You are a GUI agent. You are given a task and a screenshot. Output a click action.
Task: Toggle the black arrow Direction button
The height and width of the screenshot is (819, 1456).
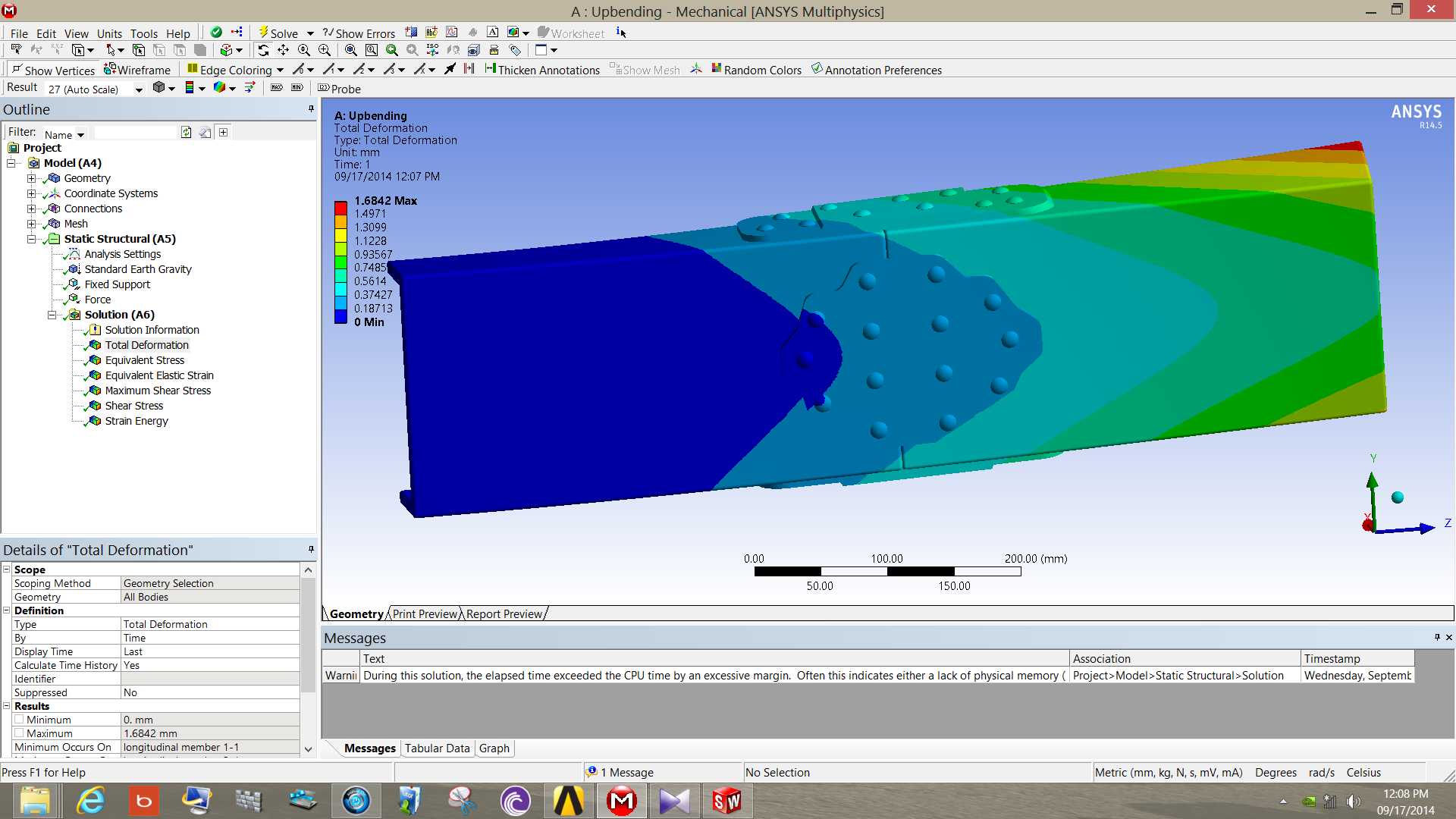[x=450, y=69]
